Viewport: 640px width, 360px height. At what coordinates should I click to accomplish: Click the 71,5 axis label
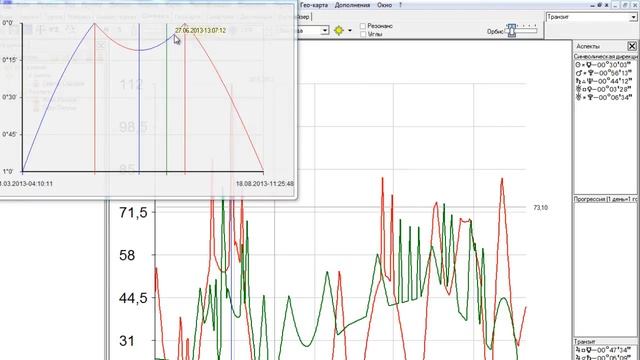pyautogui.click(x=133, y=213)
